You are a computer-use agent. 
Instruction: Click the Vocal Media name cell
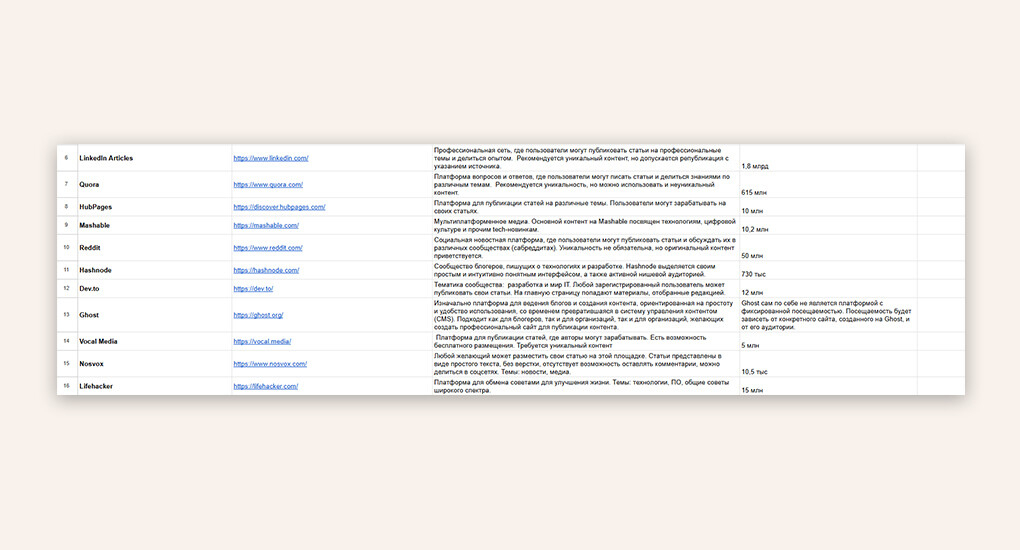click(154, 341)
